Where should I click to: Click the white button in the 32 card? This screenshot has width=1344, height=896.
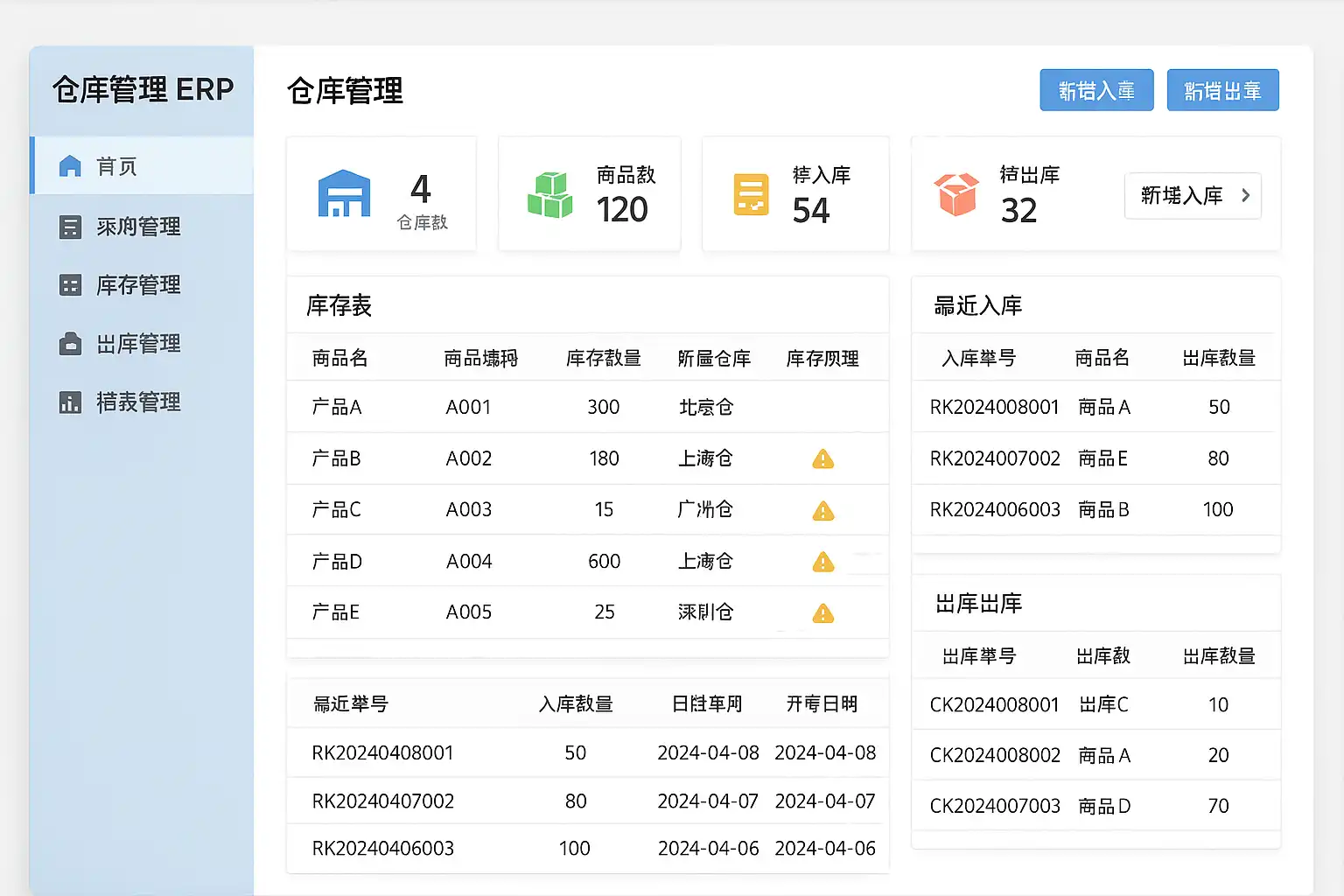click(x=1193, y=195)
